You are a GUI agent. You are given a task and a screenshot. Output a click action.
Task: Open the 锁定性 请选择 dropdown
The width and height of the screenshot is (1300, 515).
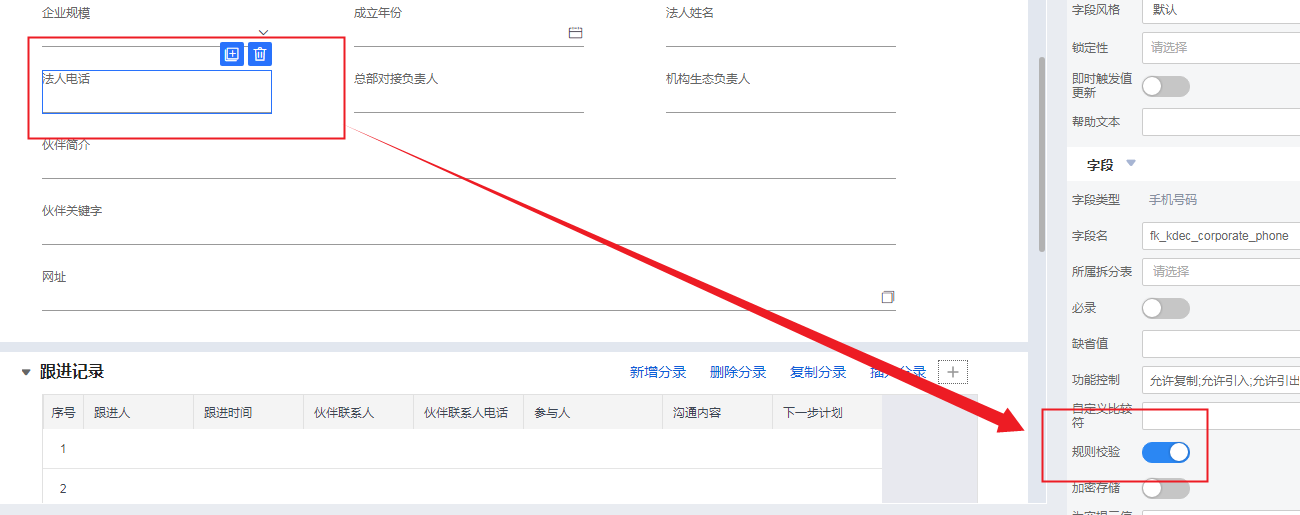pyautogui.click(x=1221, y=47)
